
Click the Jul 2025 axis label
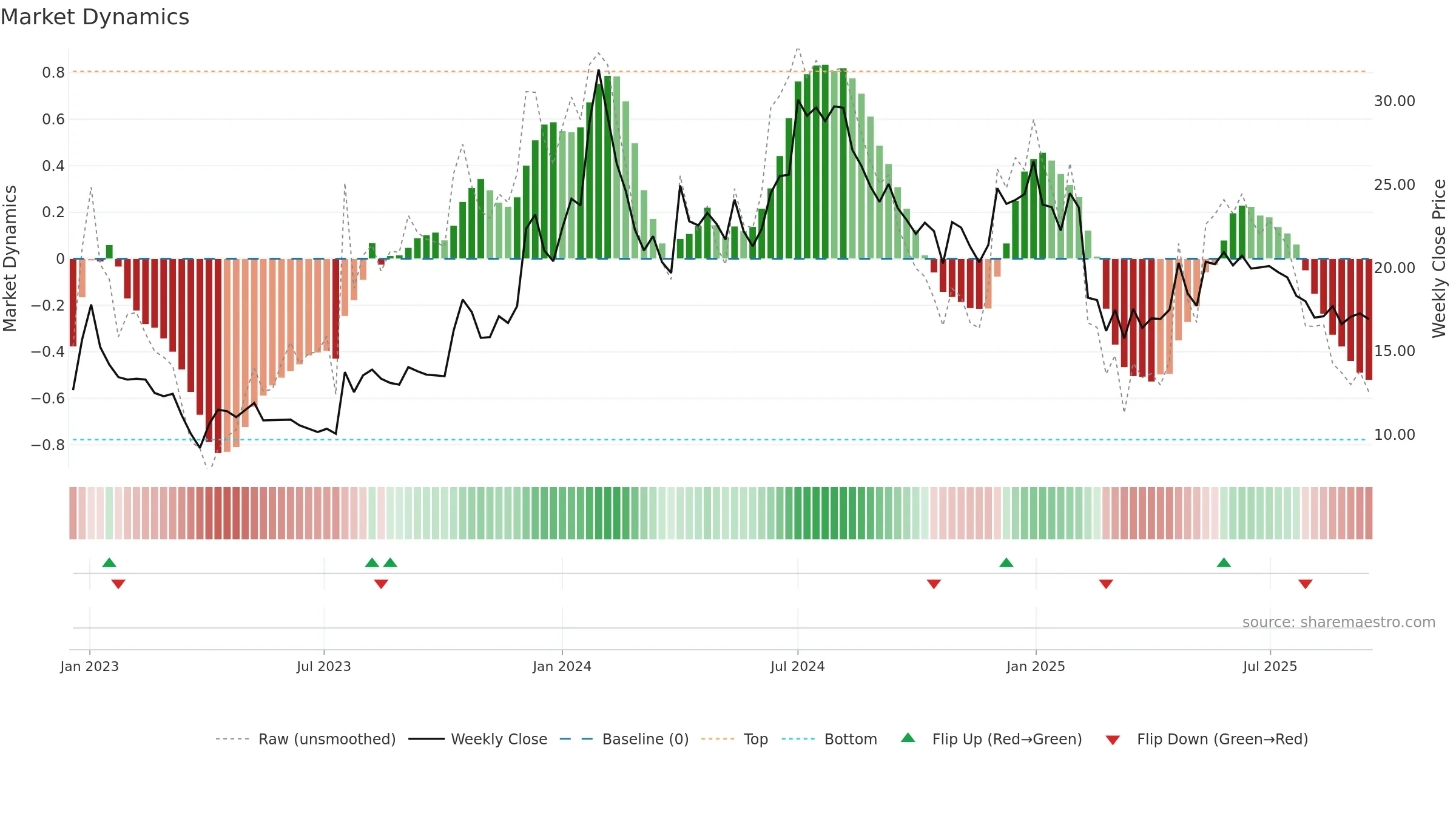pyautogui.click(x=1270, y=666)
